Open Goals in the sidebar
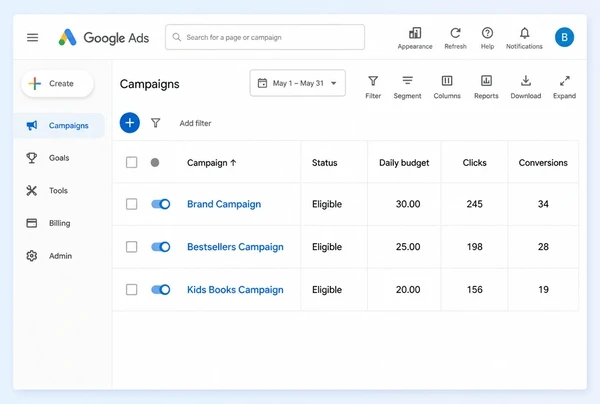Image resolution: width=600 pixels, height=404 pixels. pos(48,158)
